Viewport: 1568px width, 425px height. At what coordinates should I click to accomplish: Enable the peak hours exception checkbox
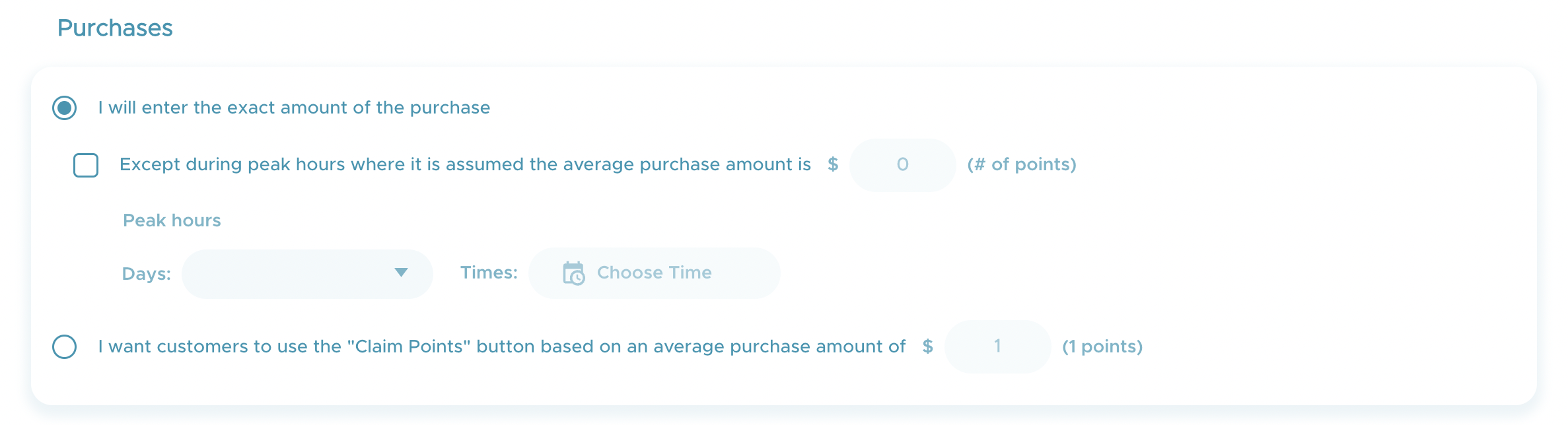click(x=86, y=165)
